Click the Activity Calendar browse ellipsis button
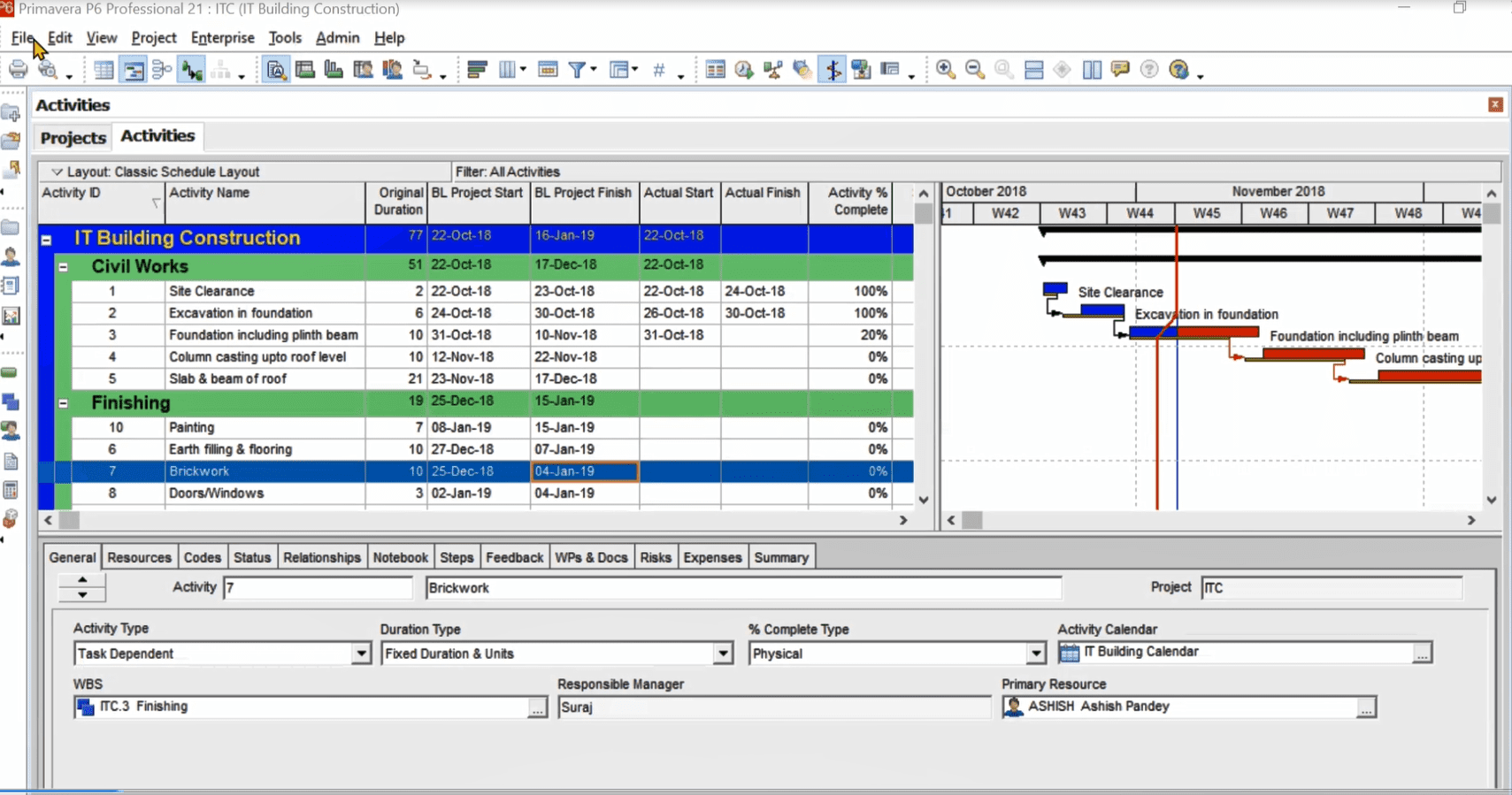Image resolution: width=1512 pixels, height=795 pixels. (x=1422, y=654)
